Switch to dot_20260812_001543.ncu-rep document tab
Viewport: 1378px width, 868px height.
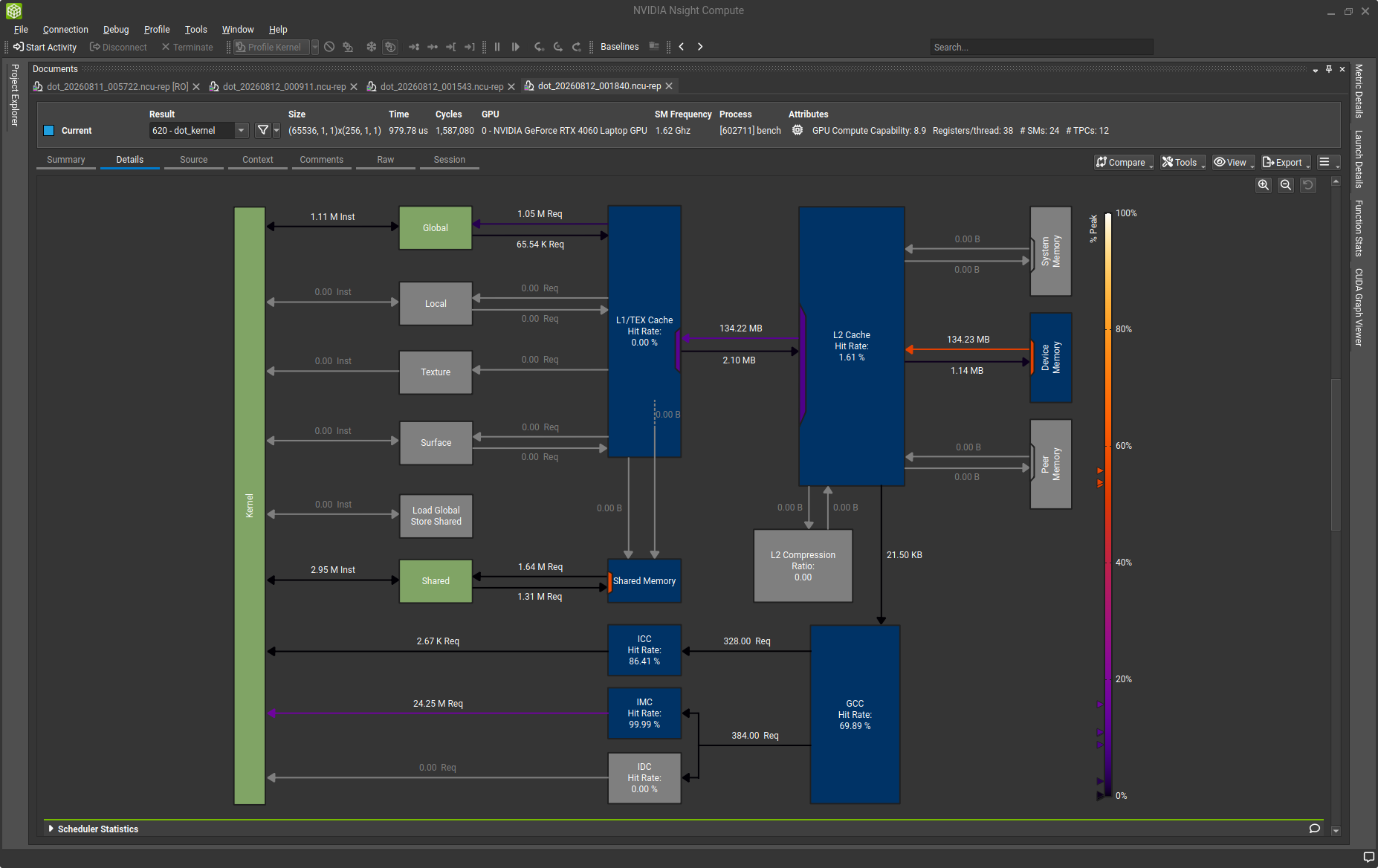pyautogui.click(x=441, y=87)
